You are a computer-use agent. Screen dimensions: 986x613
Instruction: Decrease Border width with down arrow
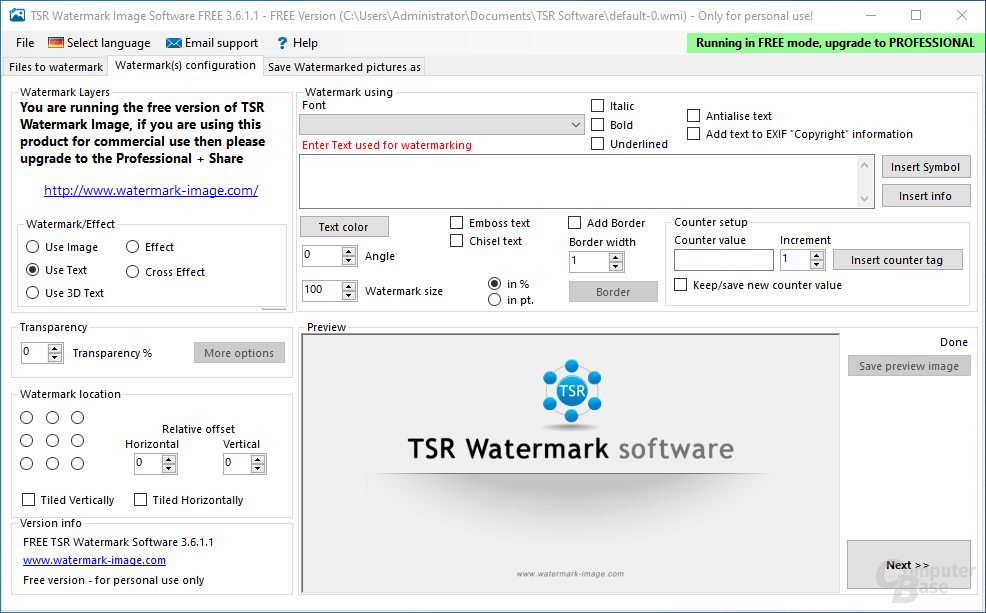tap(616, 265)
